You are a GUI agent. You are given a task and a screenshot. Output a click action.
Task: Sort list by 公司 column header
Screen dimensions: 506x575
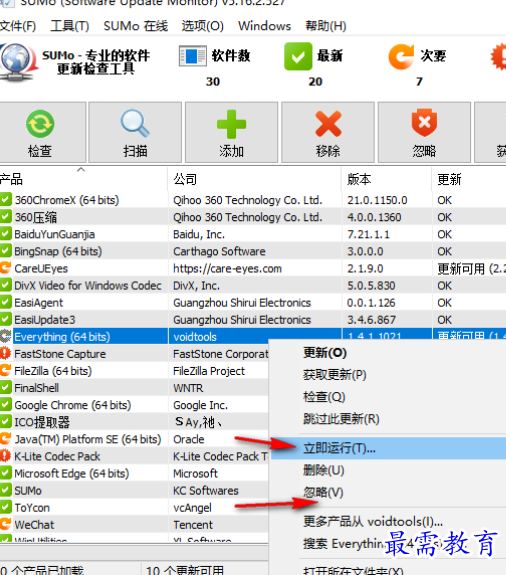click(254, 179)
